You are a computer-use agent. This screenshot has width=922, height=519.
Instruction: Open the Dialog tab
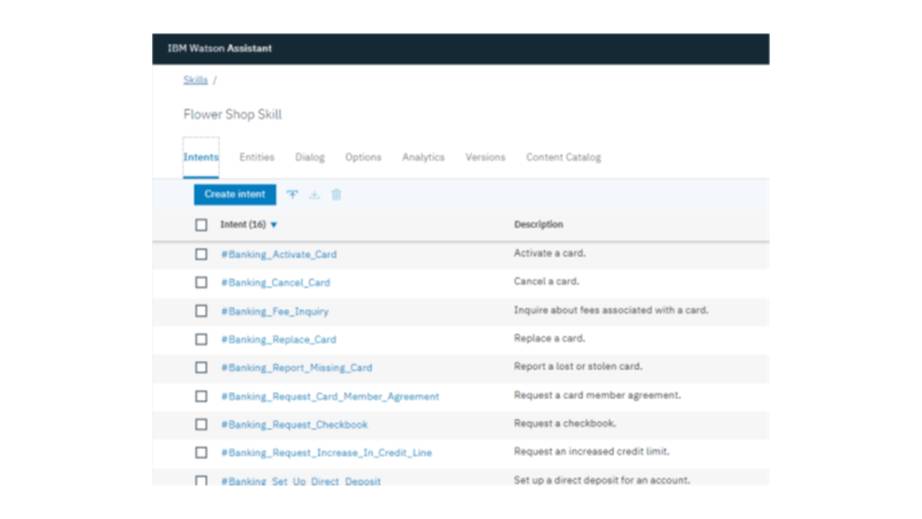point(310,157)
